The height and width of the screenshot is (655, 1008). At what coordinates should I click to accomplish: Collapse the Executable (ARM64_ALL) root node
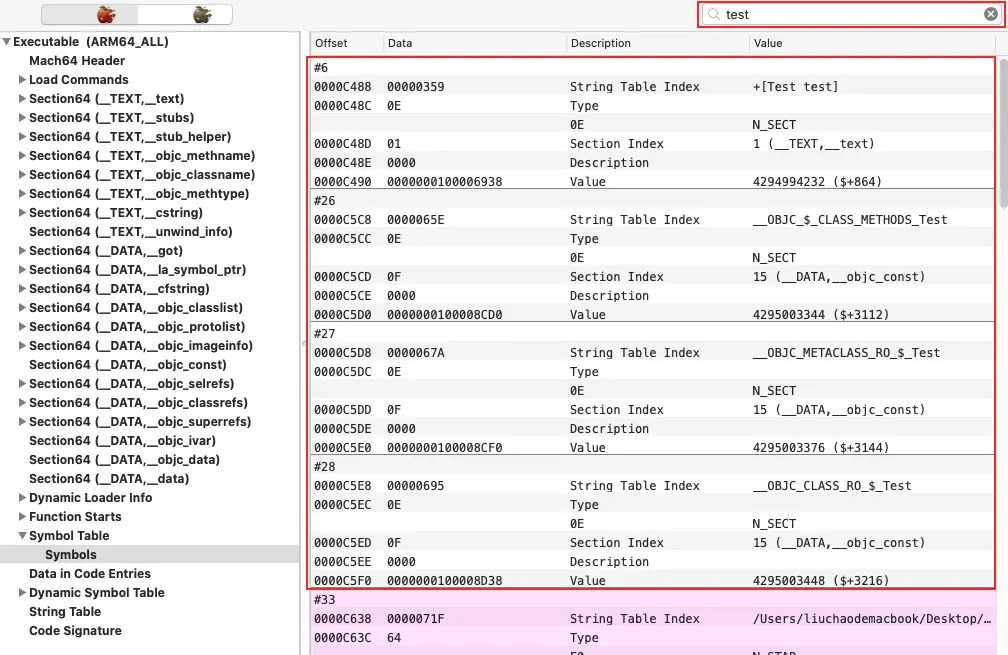(x=7, y=42)
